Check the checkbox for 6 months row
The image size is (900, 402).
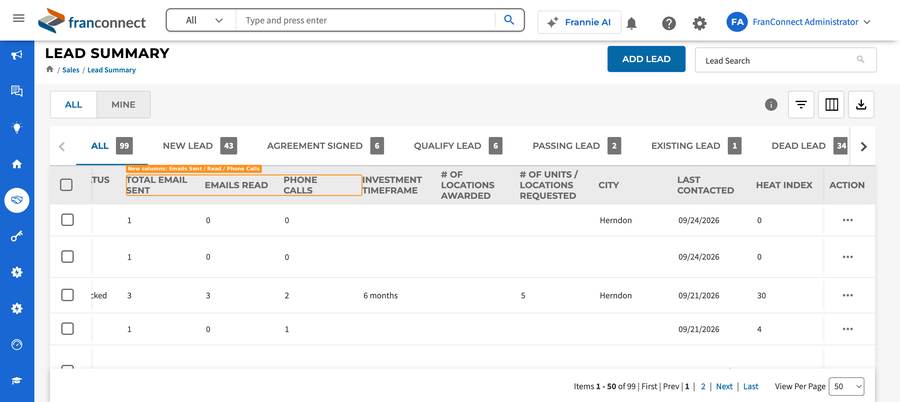pos(68,295)
